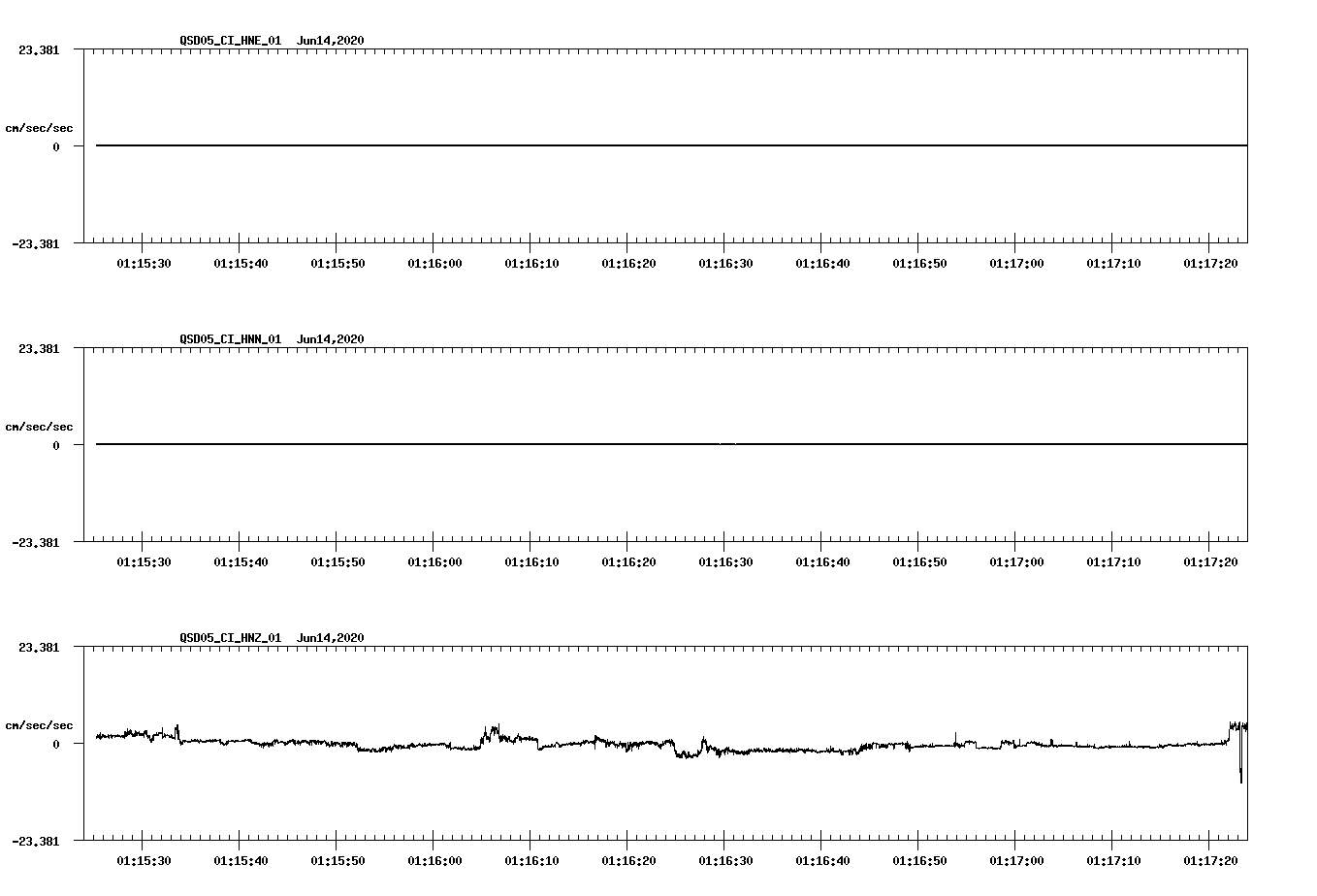Click the 01:17:20 time label on HNZ plot

pos(1210,861)
